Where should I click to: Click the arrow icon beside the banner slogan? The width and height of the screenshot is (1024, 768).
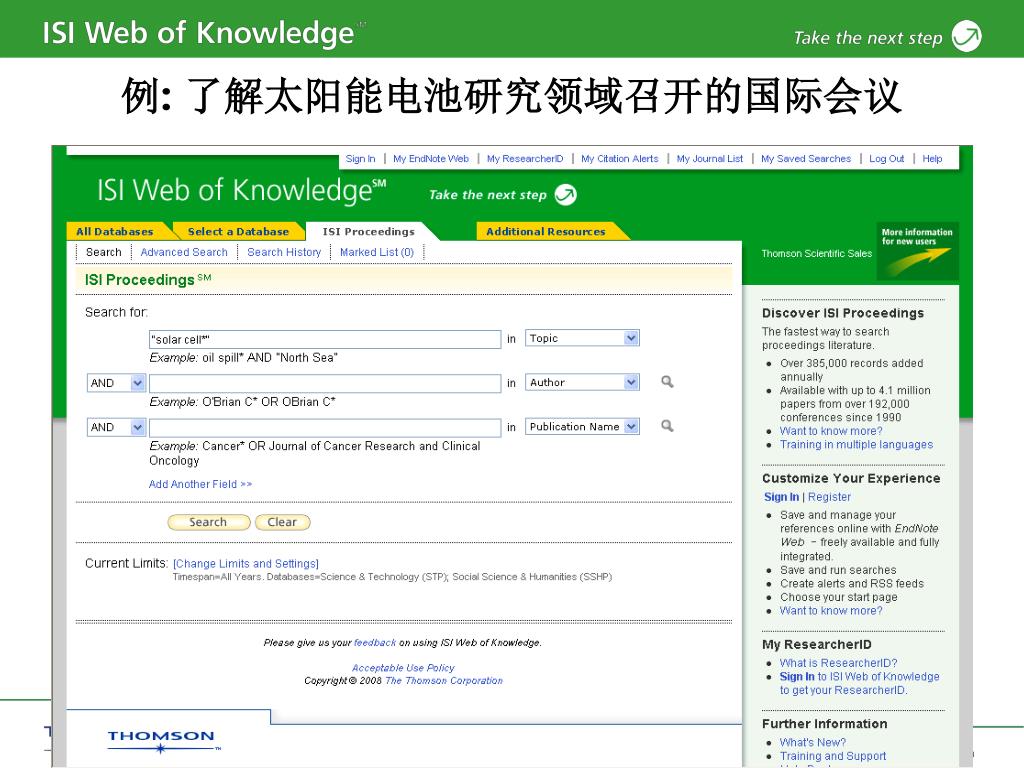pos(566,195)
